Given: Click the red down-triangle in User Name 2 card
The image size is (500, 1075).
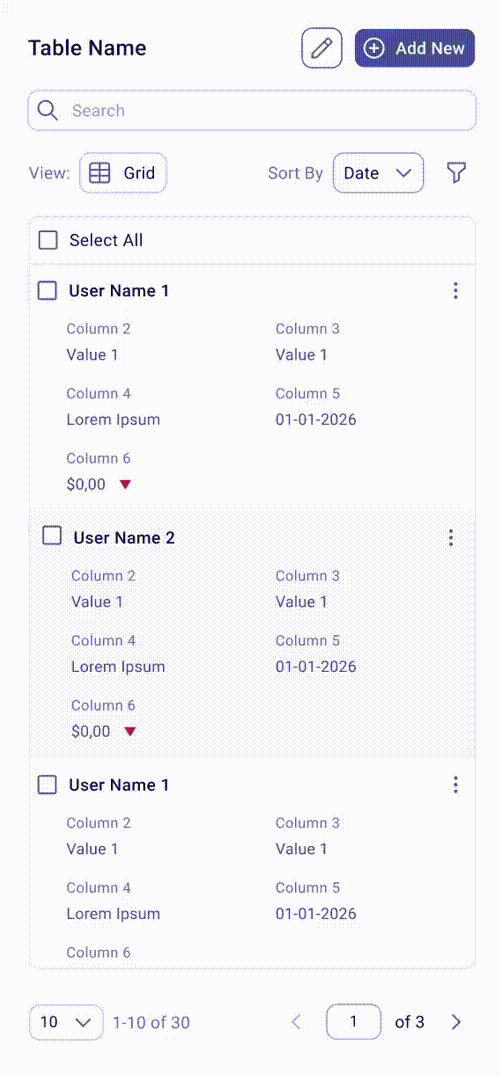Looking at the screenshot, I should (130, 732).
